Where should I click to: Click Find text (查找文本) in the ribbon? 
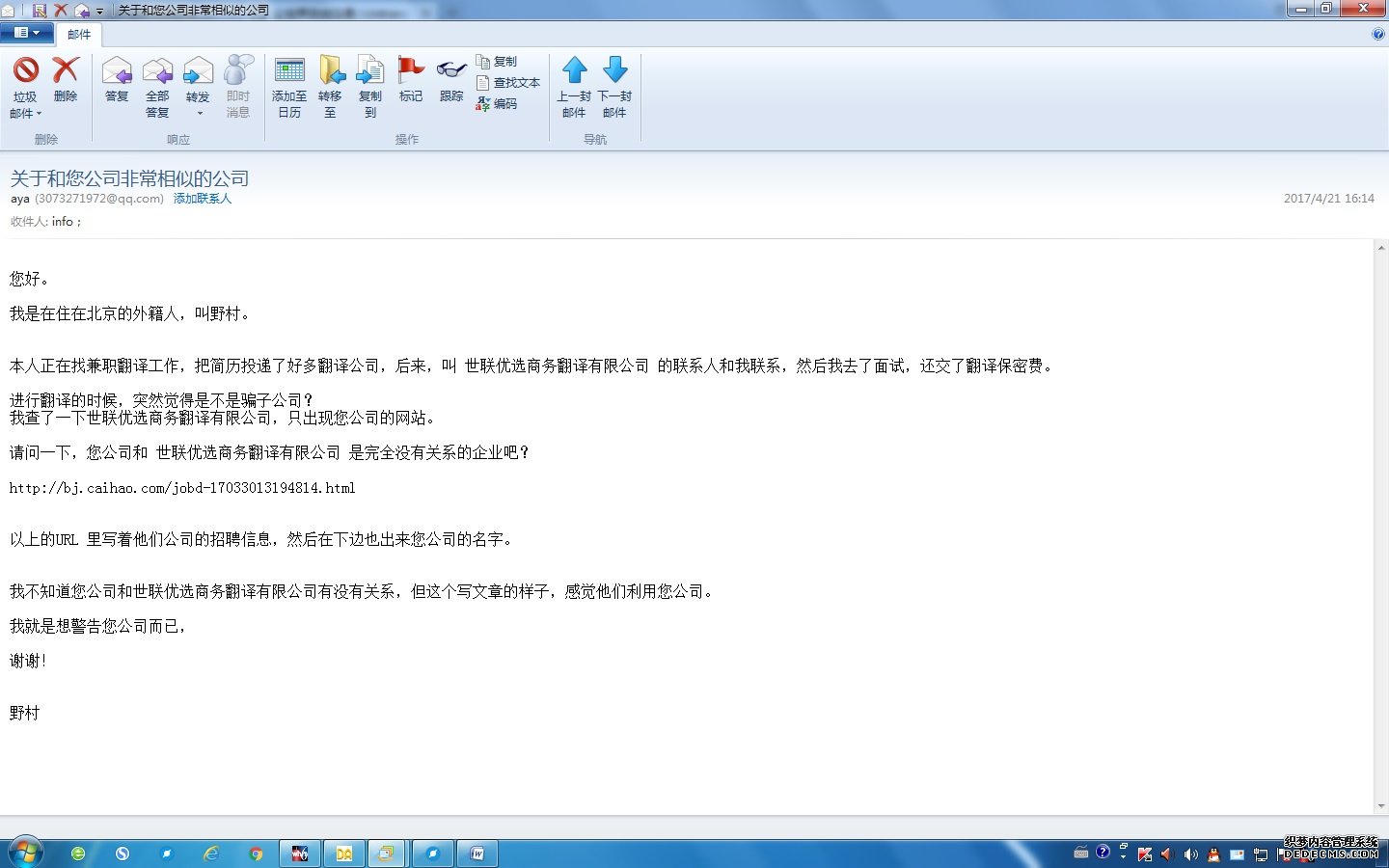click(508, 83)
